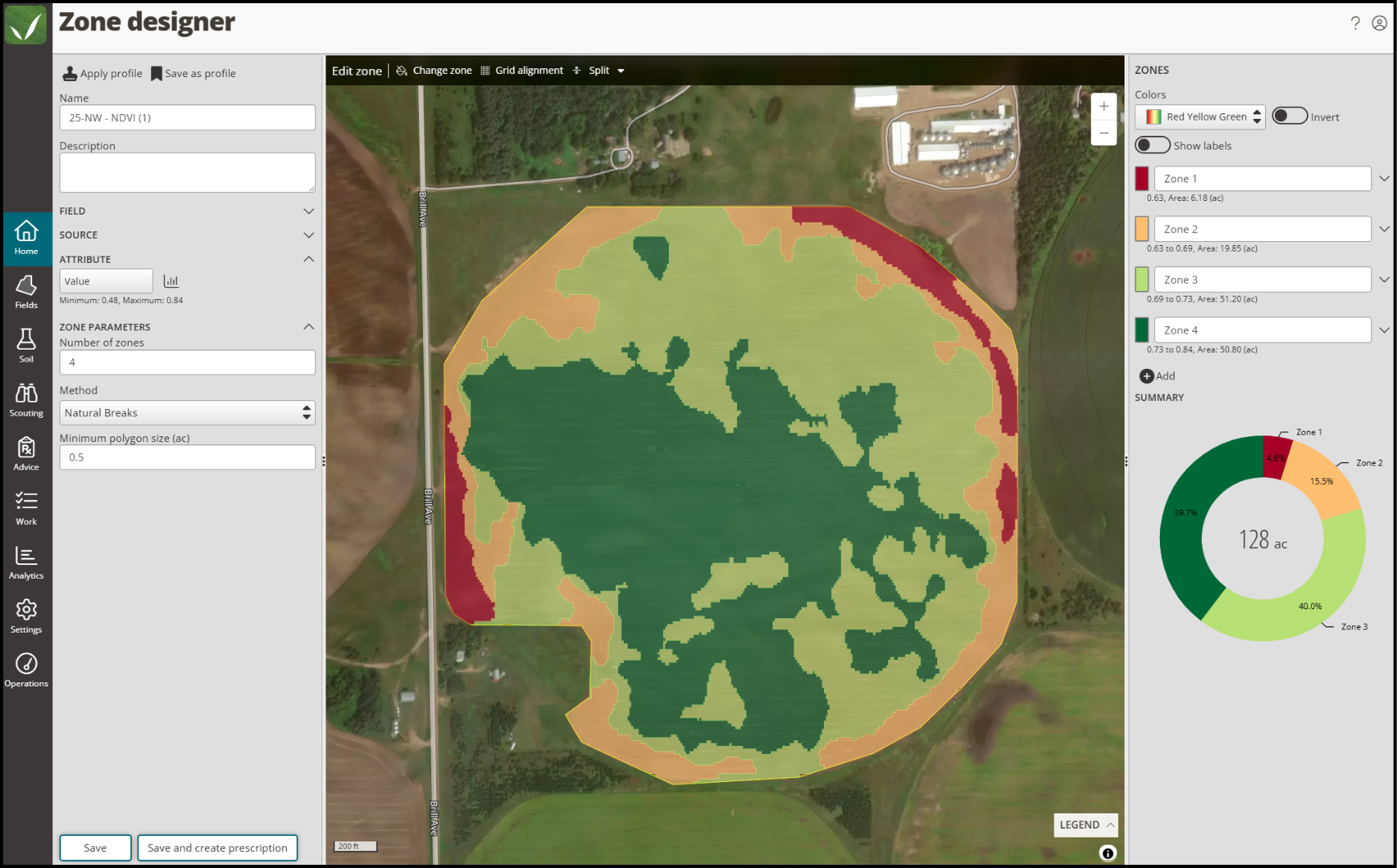Edit the Zone 1 name field
Screen dimensions: 1397x868
1263,178
